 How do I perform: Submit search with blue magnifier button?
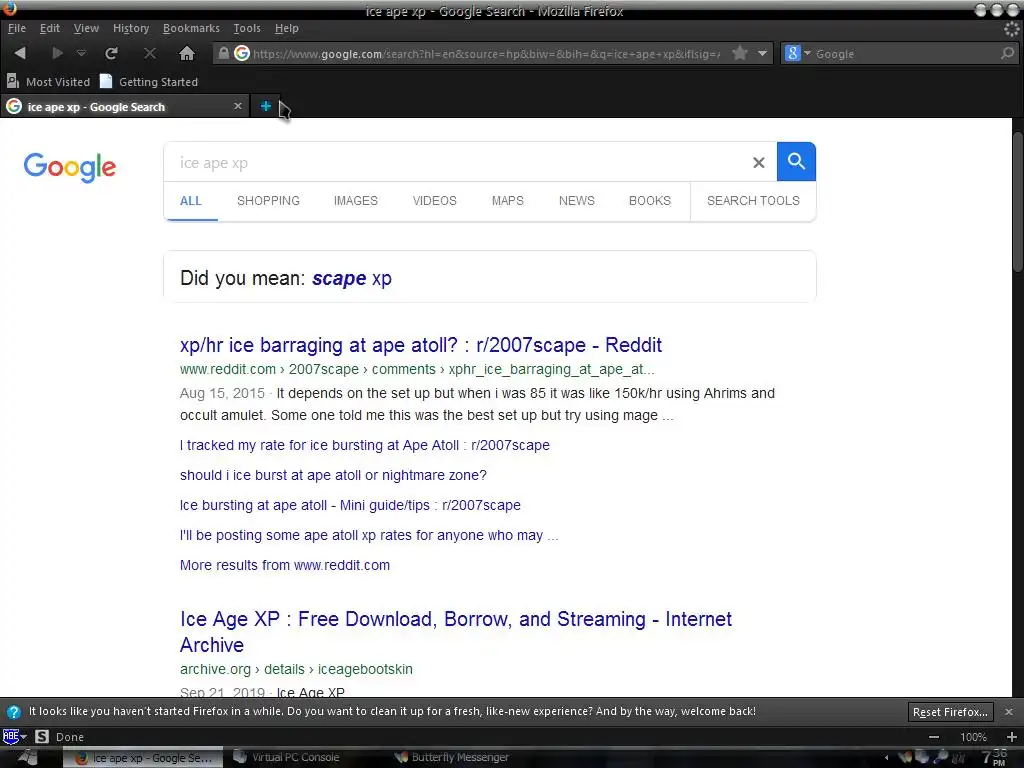click(x=796, y=161)
